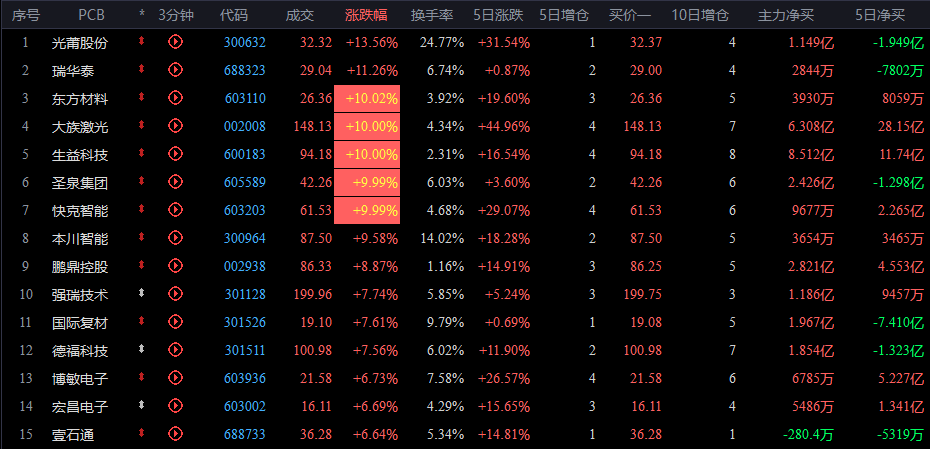
Task: Click the -280.4万 main net buy value
Action: [x=808, y=435]
